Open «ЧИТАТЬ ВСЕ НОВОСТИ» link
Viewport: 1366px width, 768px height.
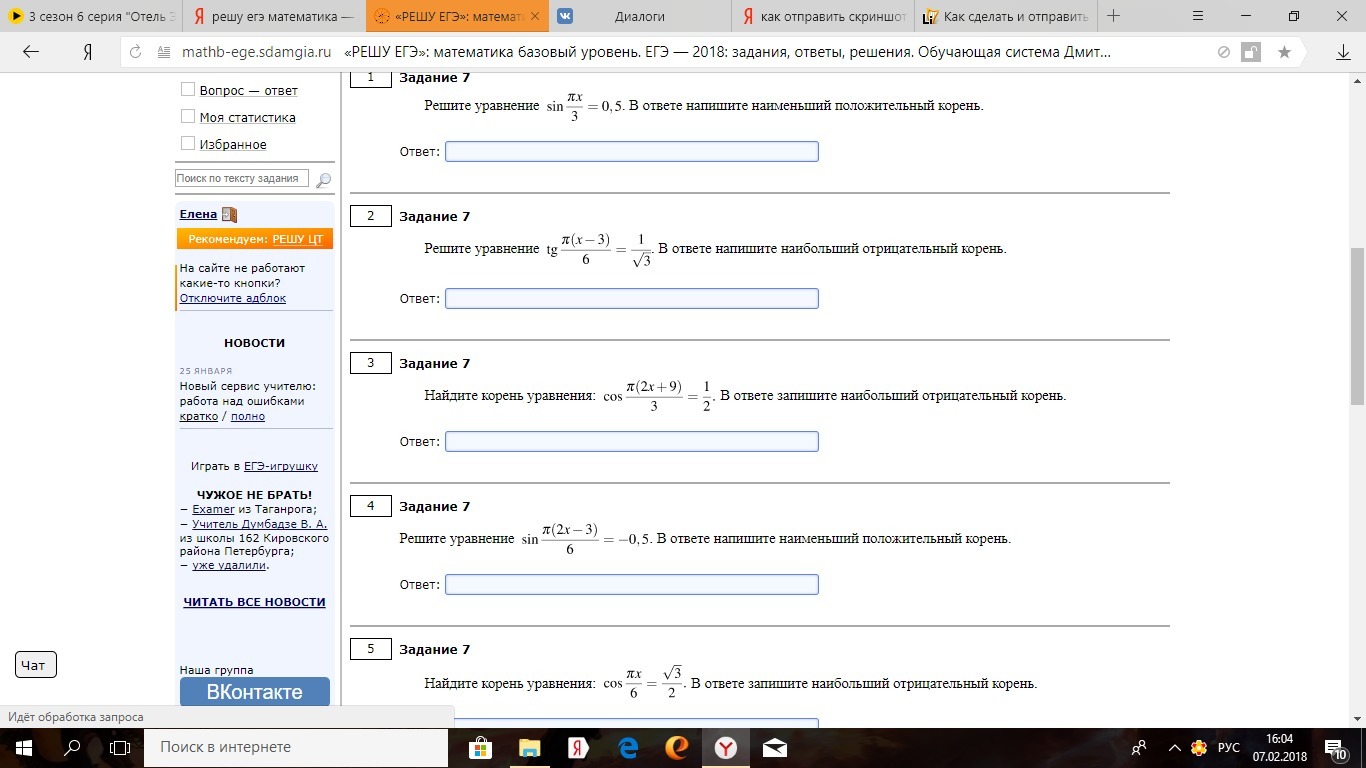click(x=254, y=602)
